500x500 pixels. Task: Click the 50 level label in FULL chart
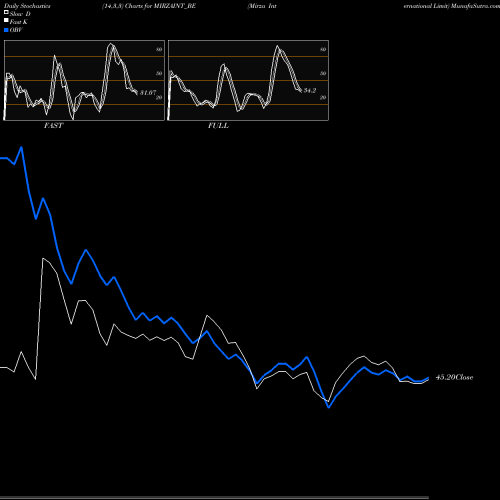pyautogui.click(x=323, y=73)
